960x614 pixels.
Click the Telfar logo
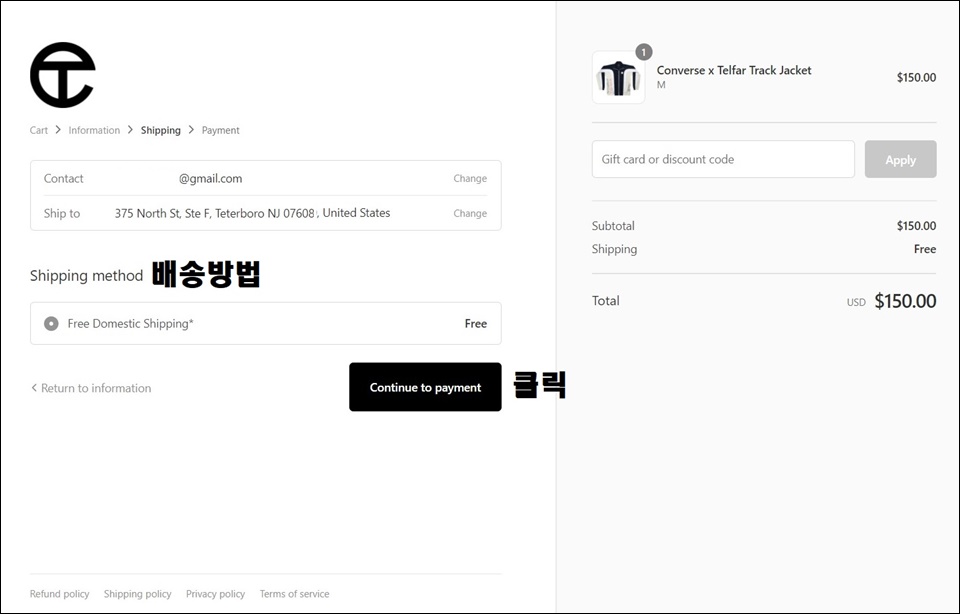pos(62,75)
